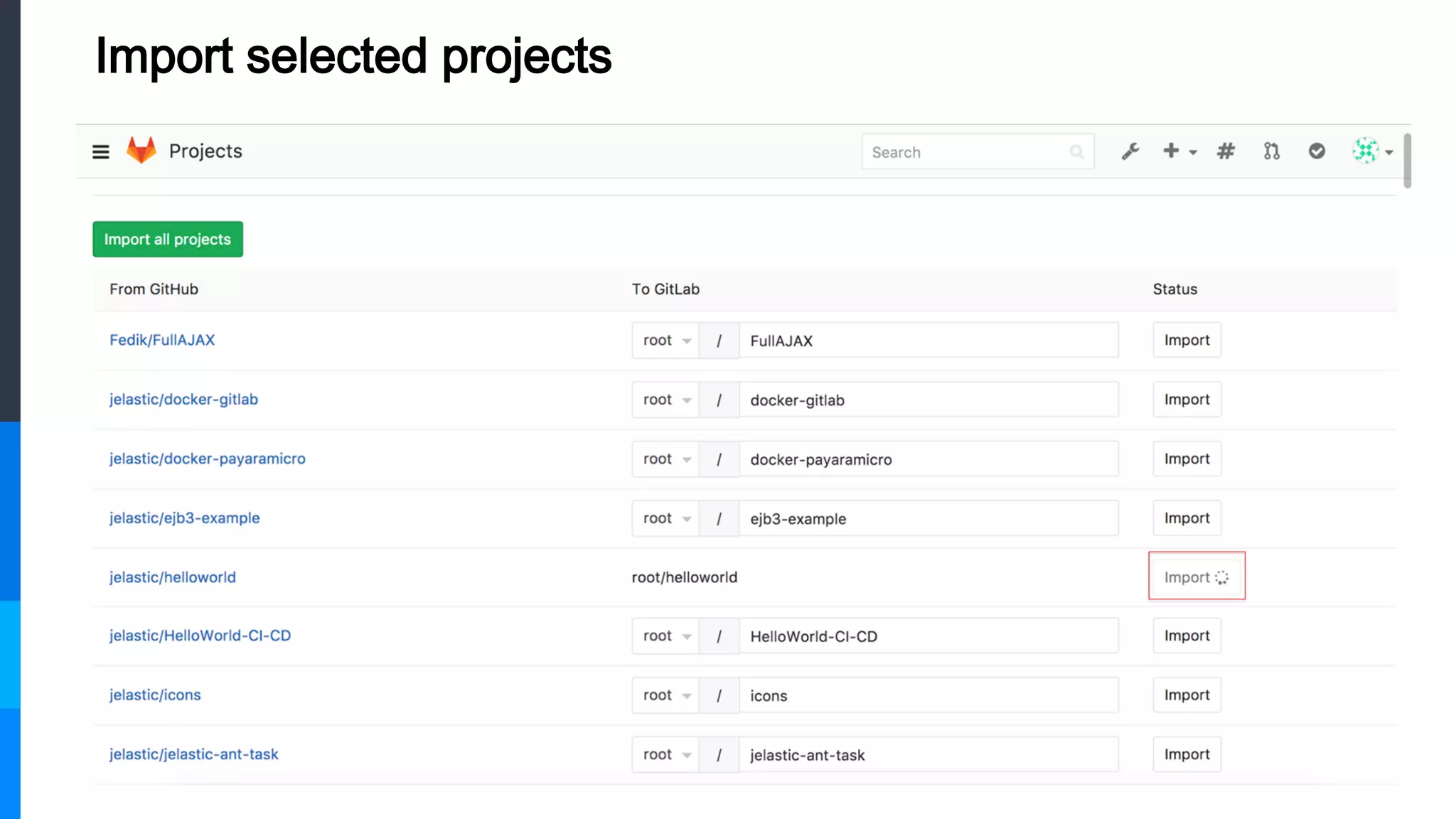Screen dimensions: 1456x819
Task: Click the page vertical scrollbar thumb
Action: 1407,161
